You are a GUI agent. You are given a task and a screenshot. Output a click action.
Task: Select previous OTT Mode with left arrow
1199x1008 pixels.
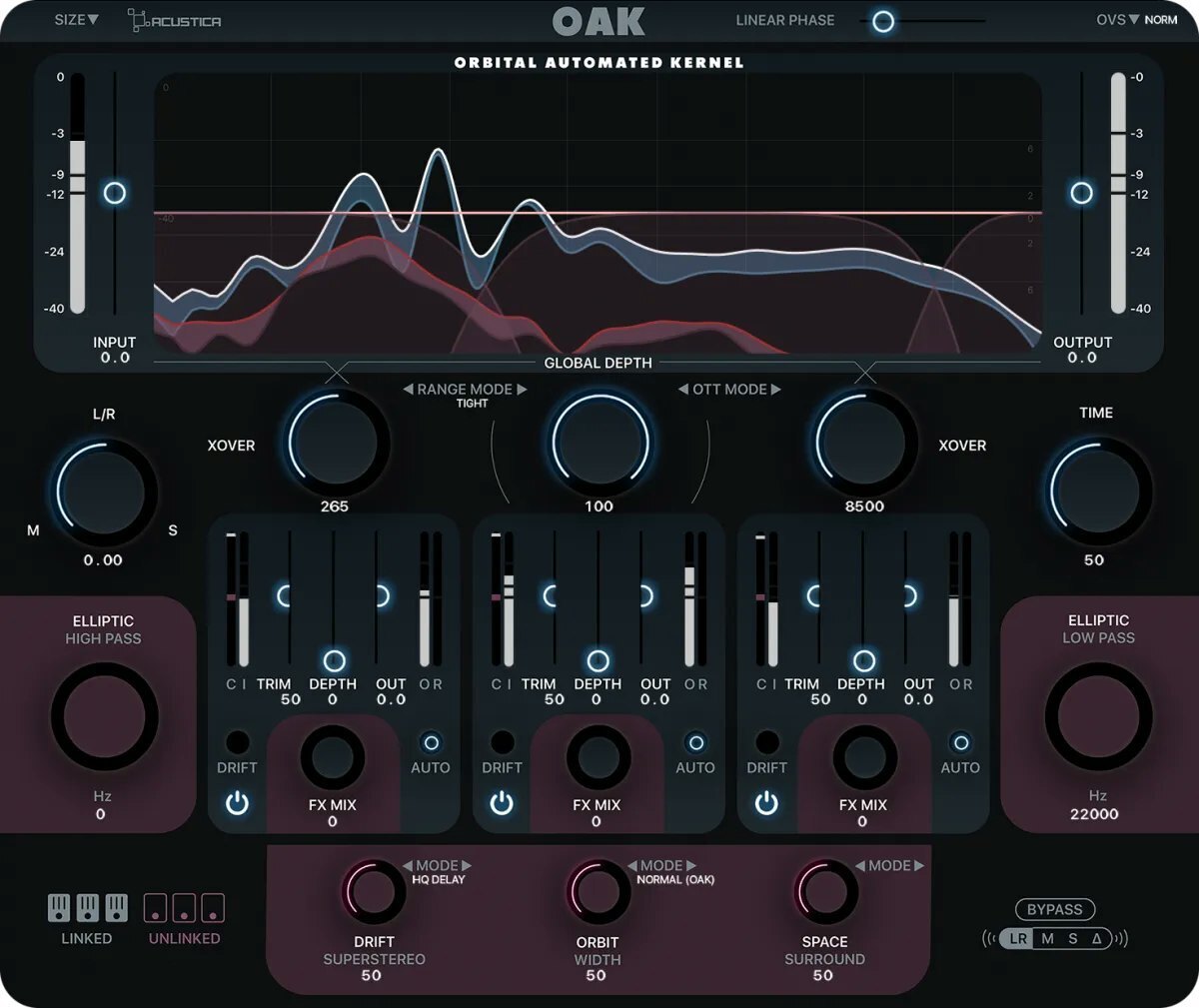(683, 390)
